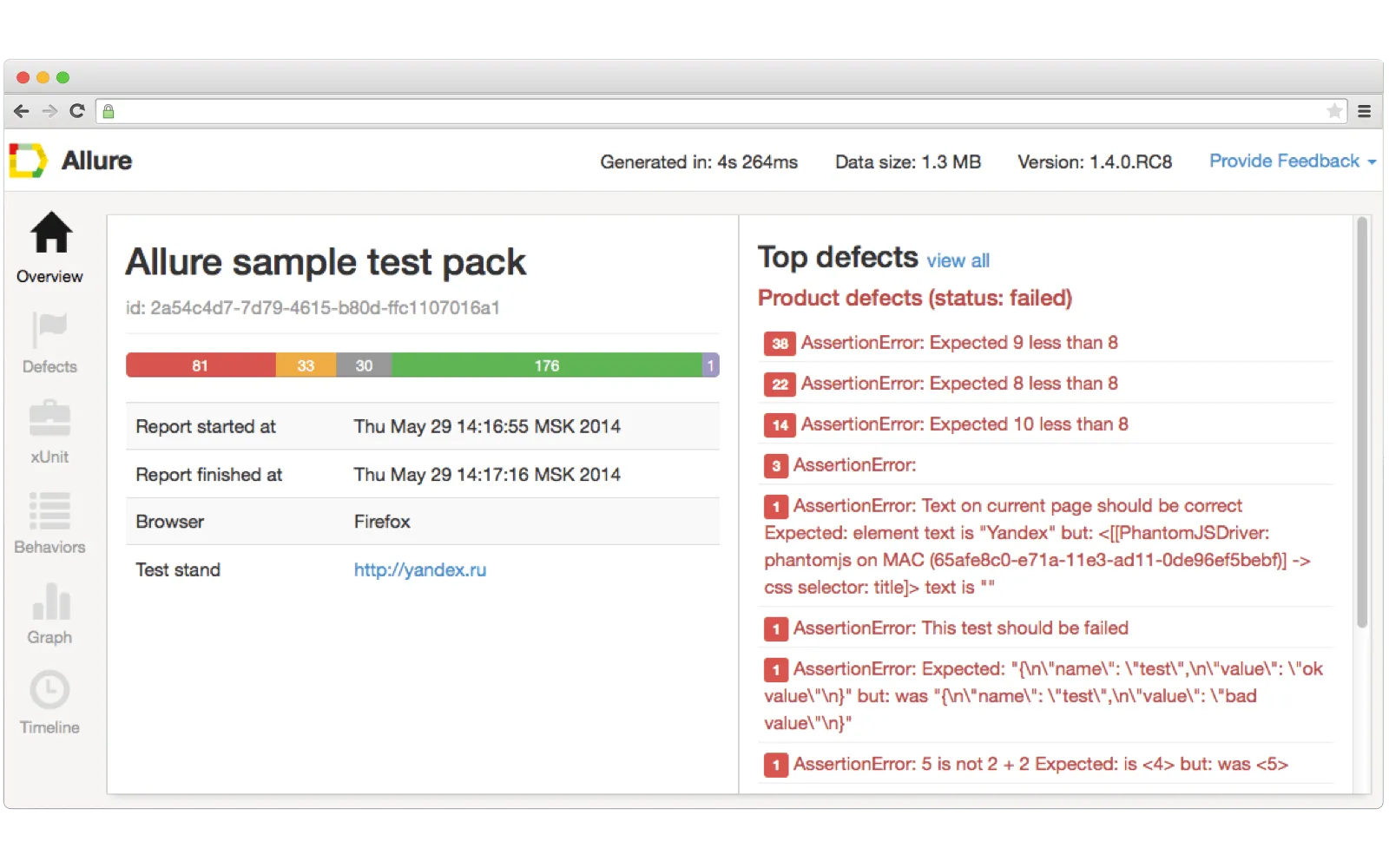The width and height of the screenshot is (1389, 868).
Task: Open the 'view all' defects link
Action: click(x=958, y=260)
